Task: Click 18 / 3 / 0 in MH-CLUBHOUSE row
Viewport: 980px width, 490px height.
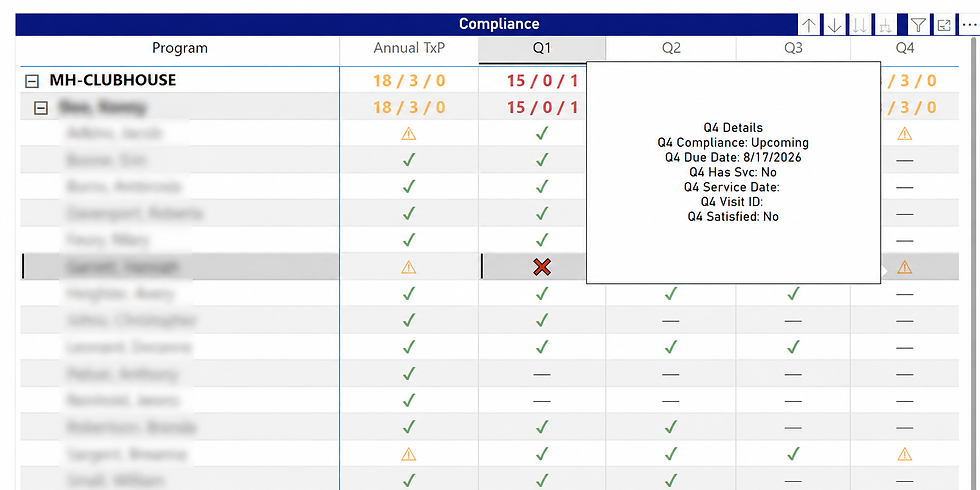Action: (409, 81)
